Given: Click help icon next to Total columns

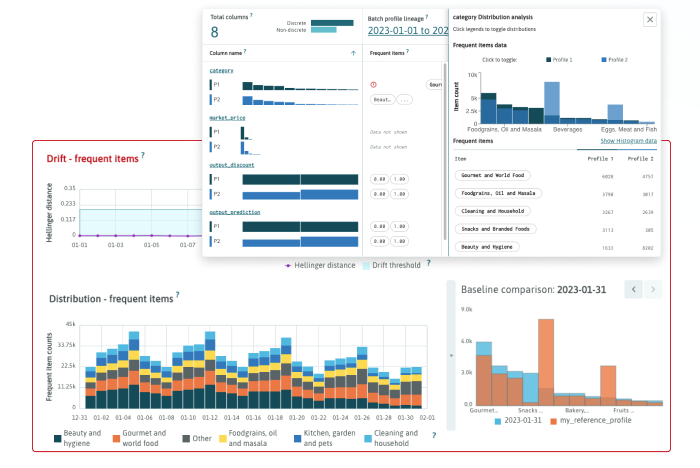Looking at the screenshot, I should [251, 16].
